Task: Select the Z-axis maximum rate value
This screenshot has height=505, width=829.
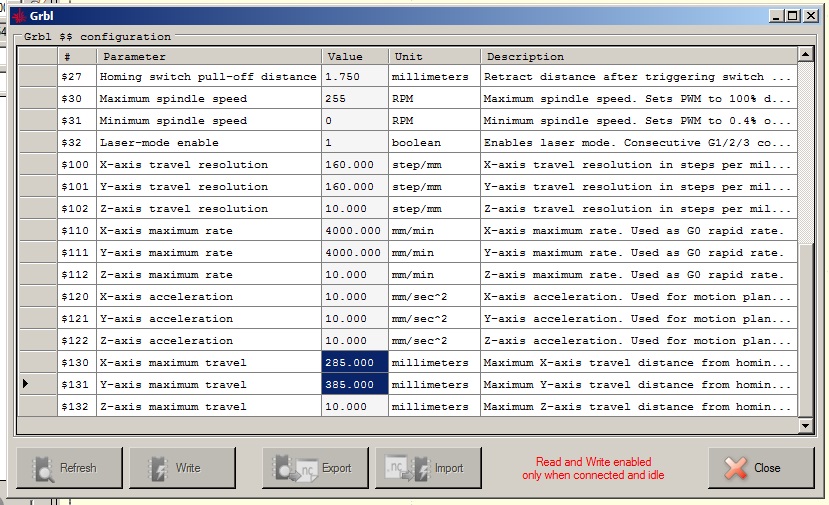Action: tap(355, 274)
